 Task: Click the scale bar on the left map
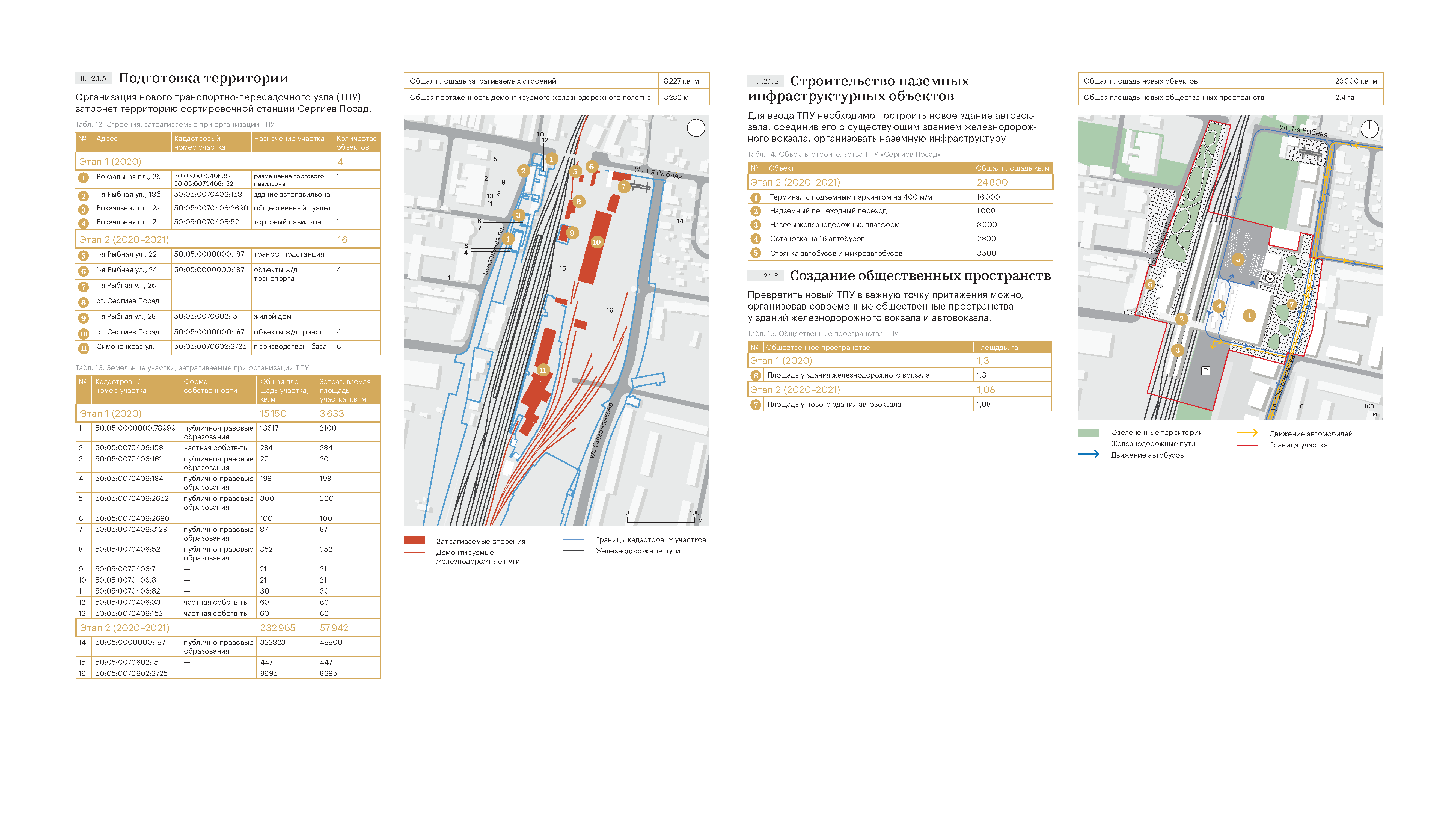pyautogui.click(x=664, y=517)
